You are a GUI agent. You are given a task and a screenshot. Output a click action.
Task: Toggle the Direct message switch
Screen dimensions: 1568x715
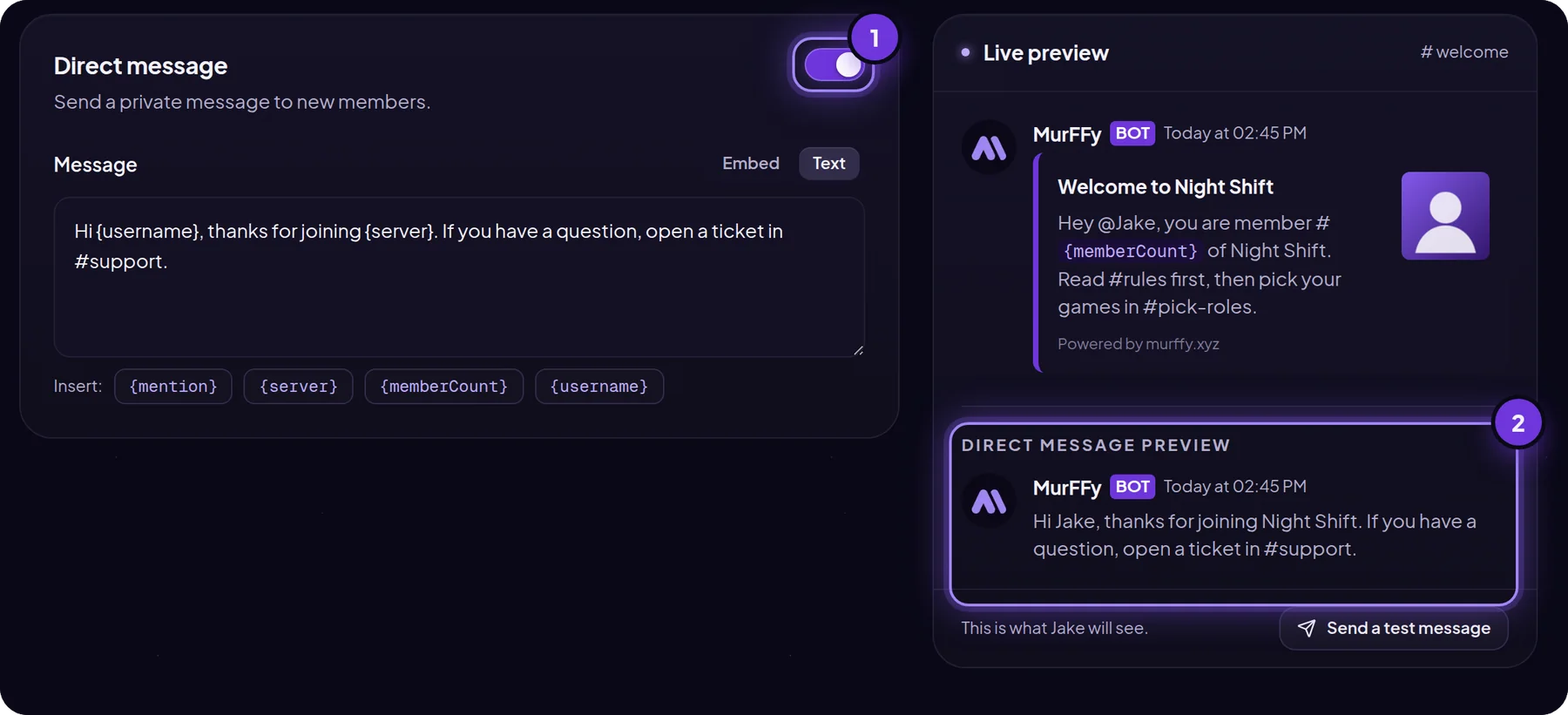click(834, 65)
